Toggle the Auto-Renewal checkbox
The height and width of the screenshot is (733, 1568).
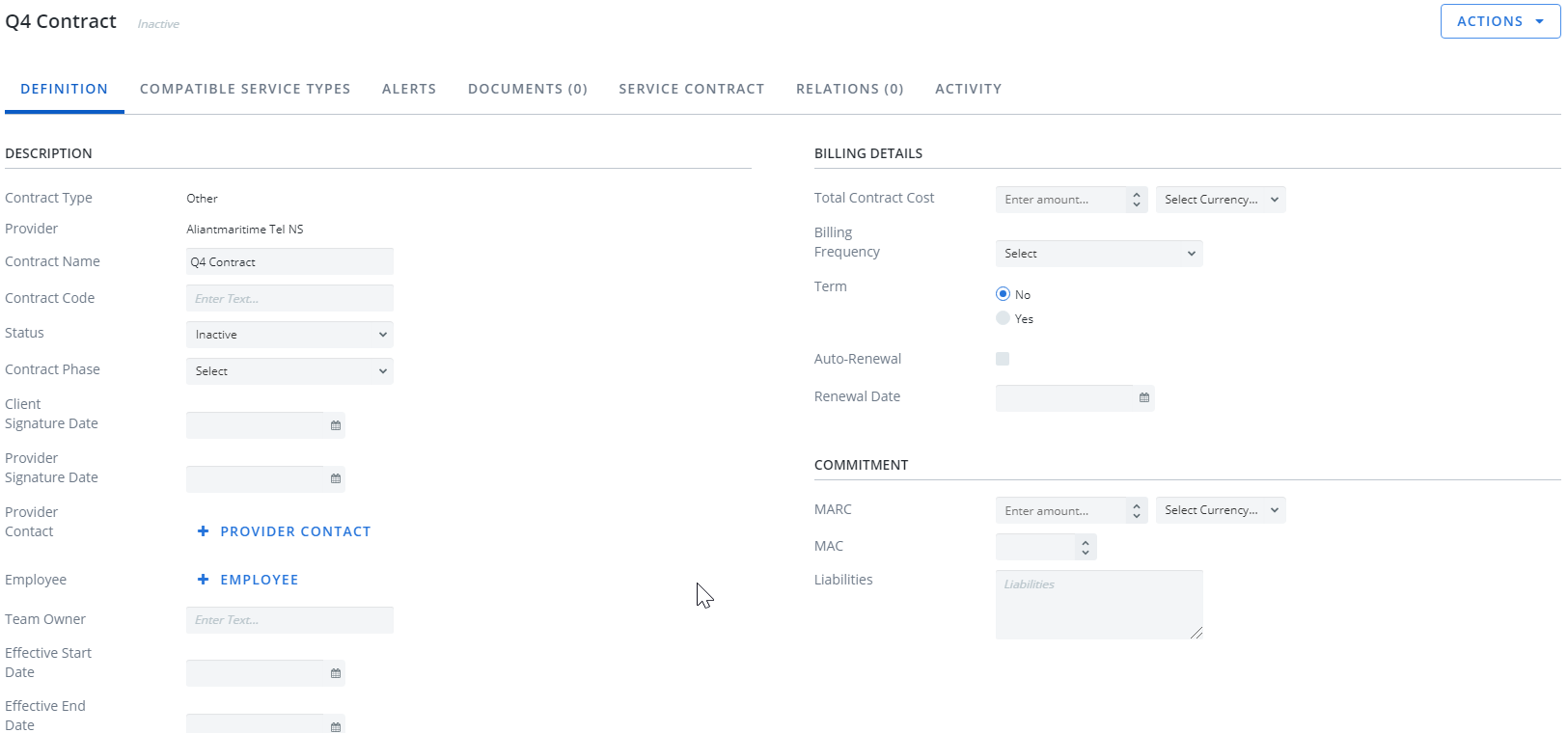tap(1003, 359)
